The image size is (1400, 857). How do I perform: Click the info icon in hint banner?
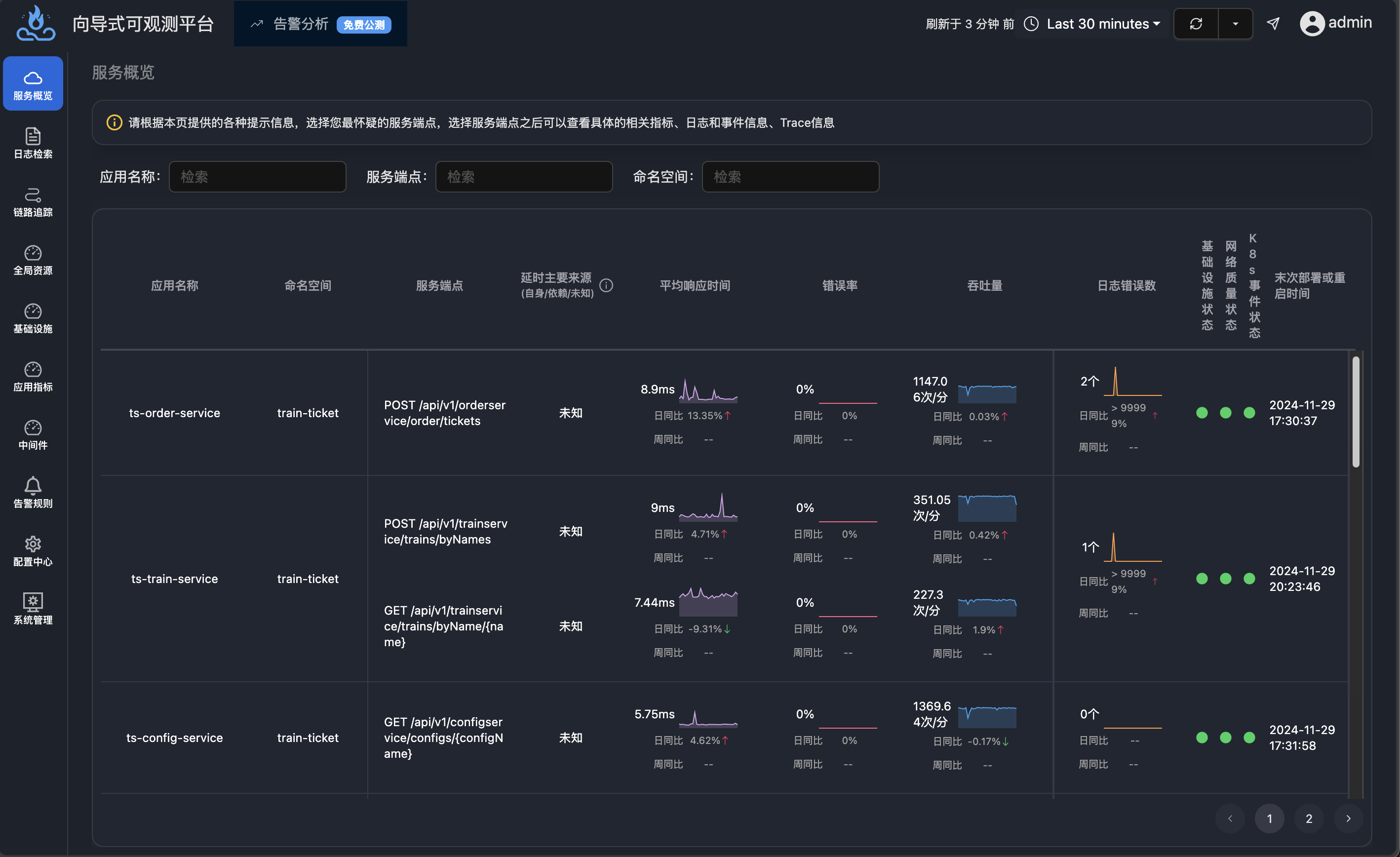click(x=114, y=122)
